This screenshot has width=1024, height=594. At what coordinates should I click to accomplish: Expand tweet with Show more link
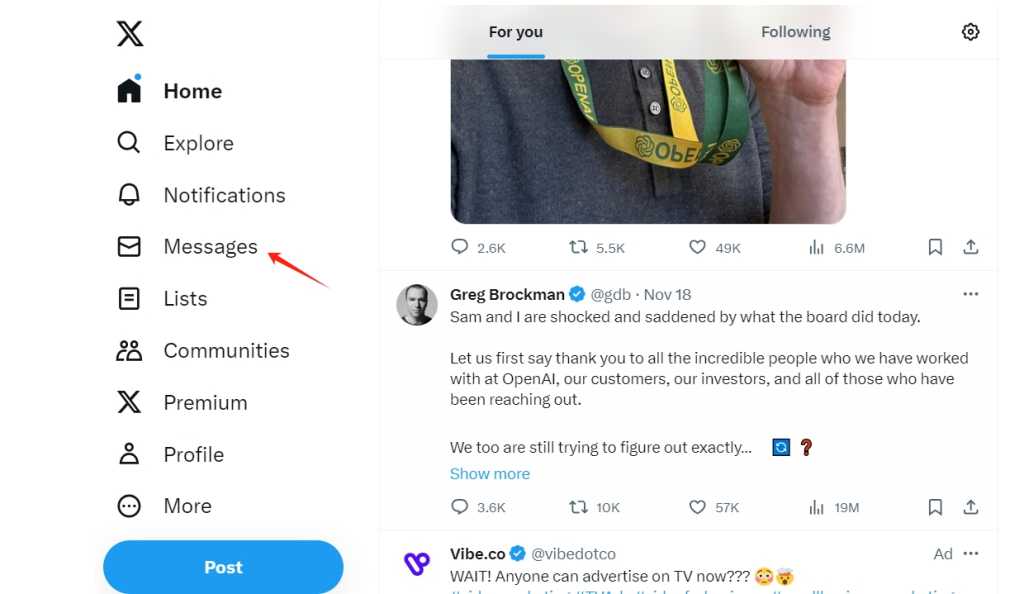pos(490,474)
